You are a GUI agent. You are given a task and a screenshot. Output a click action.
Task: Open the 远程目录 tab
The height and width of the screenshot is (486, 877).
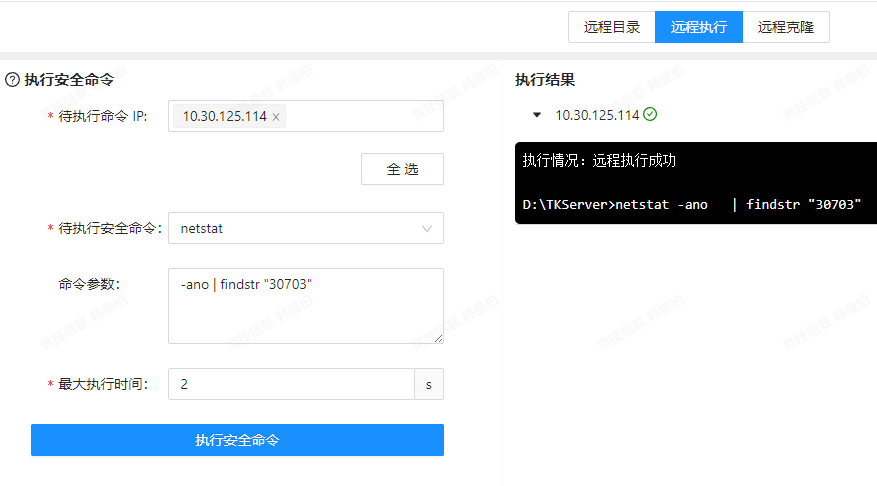(x=612, y=27)
